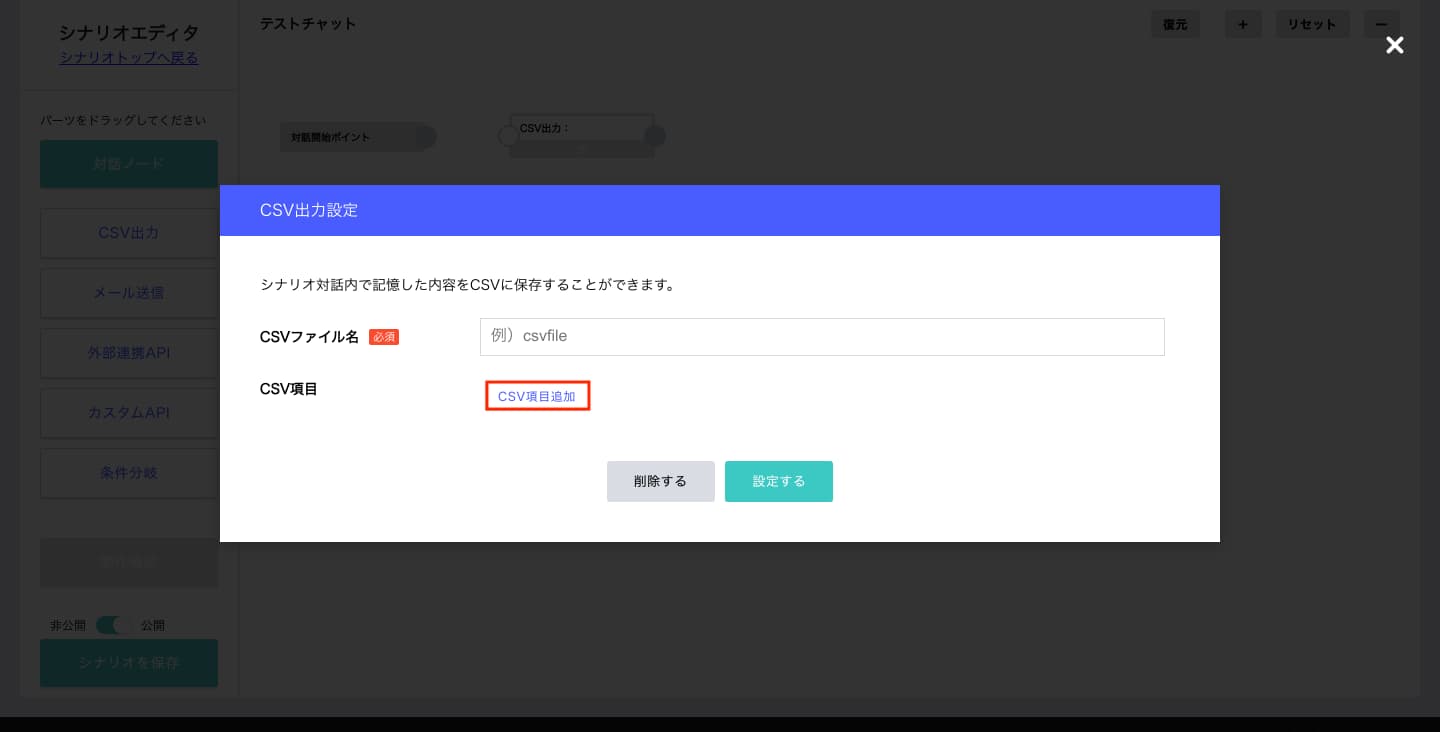Click the CSVファイル名 input field
The image size is (1440, 732).
point(822,337)
